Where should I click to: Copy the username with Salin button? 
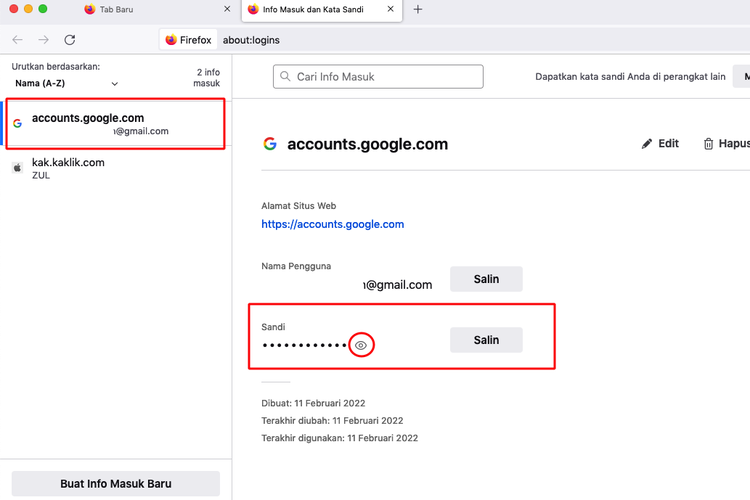pyautogui.click(x=486, y=279)
